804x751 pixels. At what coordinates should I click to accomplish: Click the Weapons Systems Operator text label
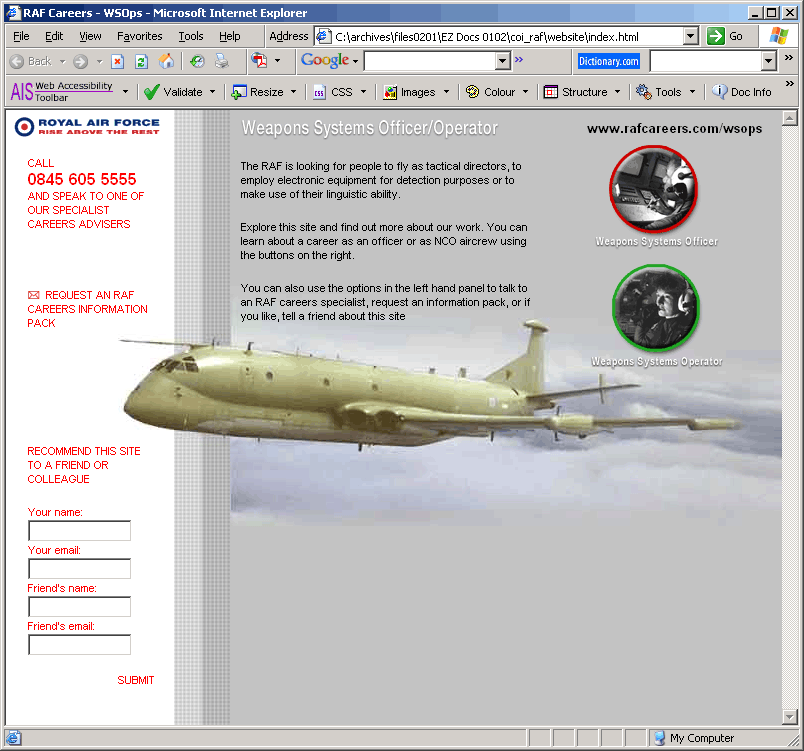(657, 361)
